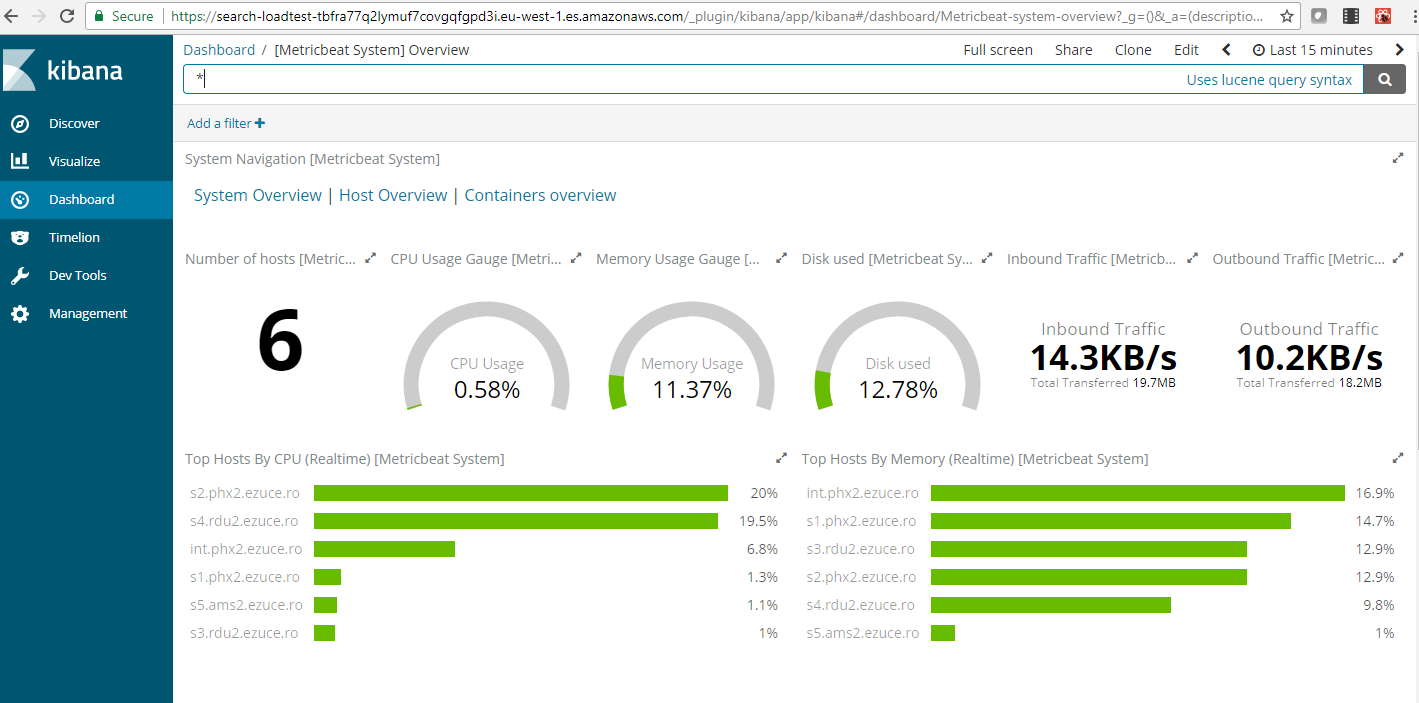Click host s3.rdu2.ezuce.ro in memory list

coord(860,549)
